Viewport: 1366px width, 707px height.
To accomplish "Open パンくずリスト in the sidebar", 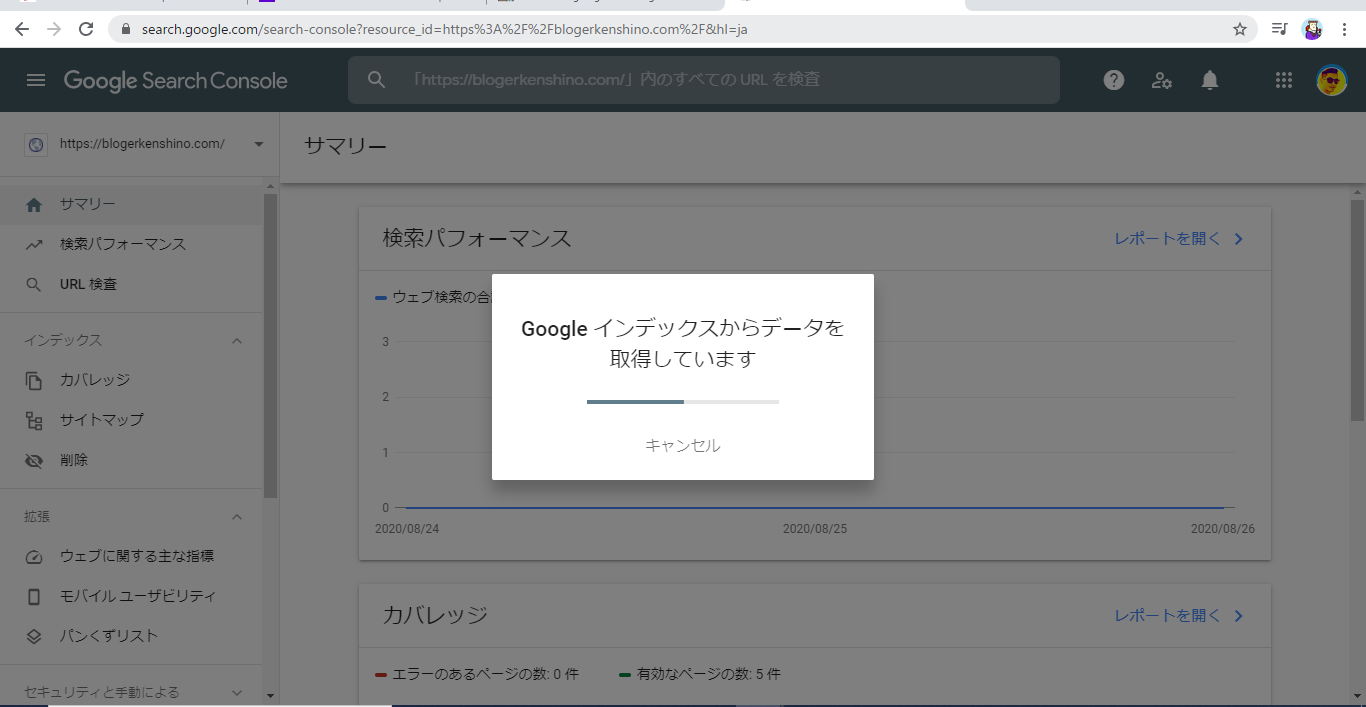I will 132,637.
